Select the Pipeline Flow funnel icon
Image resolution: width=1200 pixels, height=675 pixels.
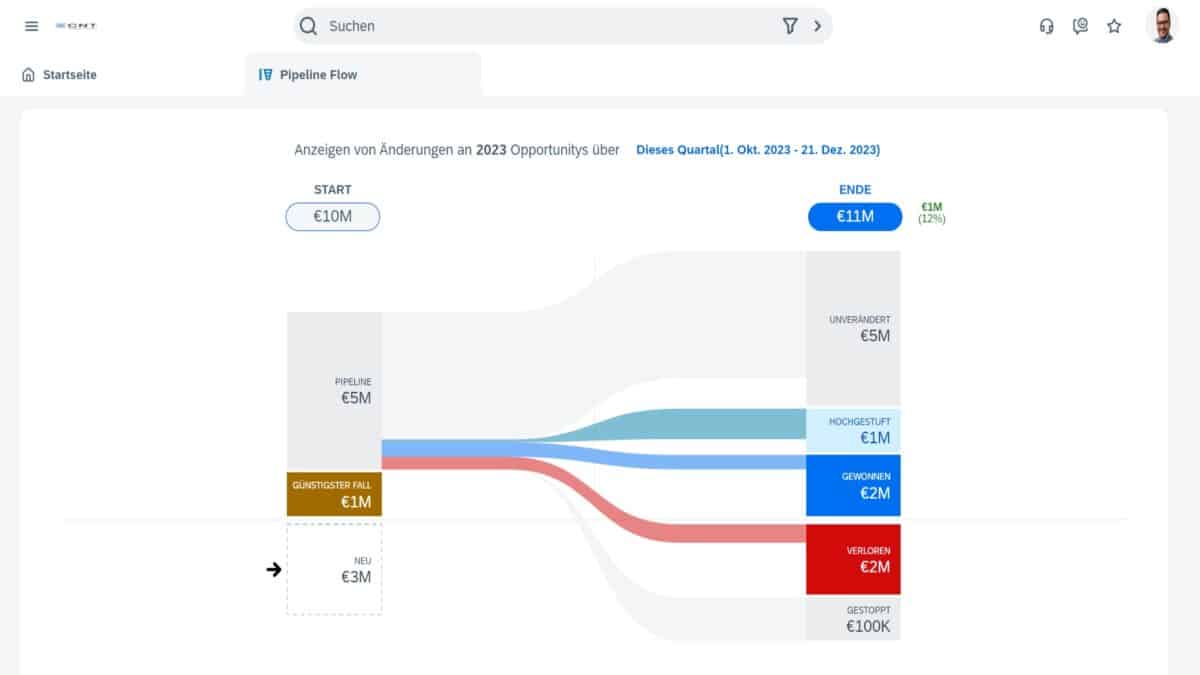pos(264,73)
